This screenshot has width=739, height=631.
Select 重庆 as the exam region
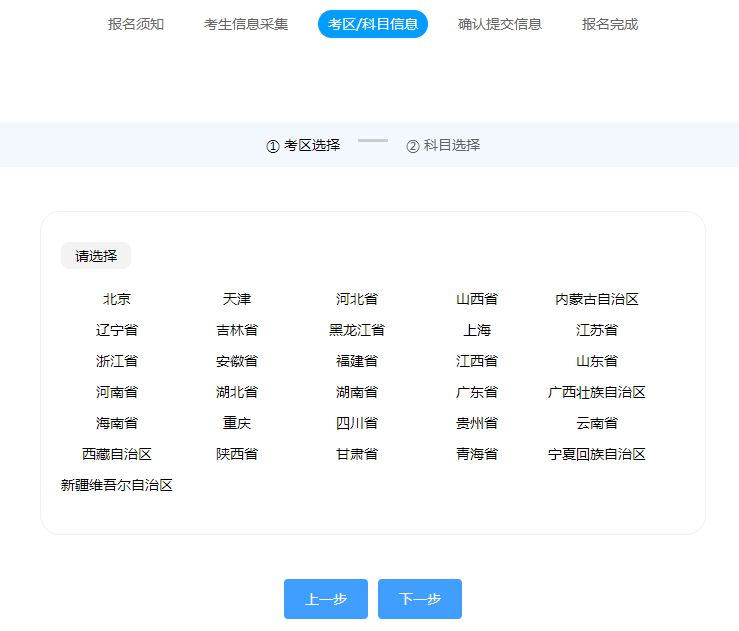(237, 423)
